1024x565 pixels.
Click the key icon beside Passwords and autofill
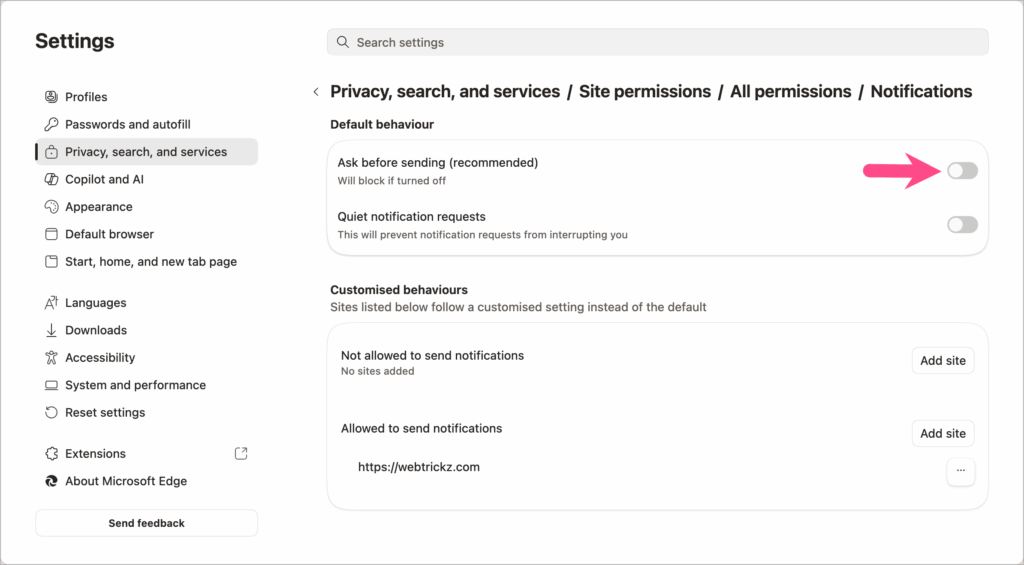coord(51,124)
